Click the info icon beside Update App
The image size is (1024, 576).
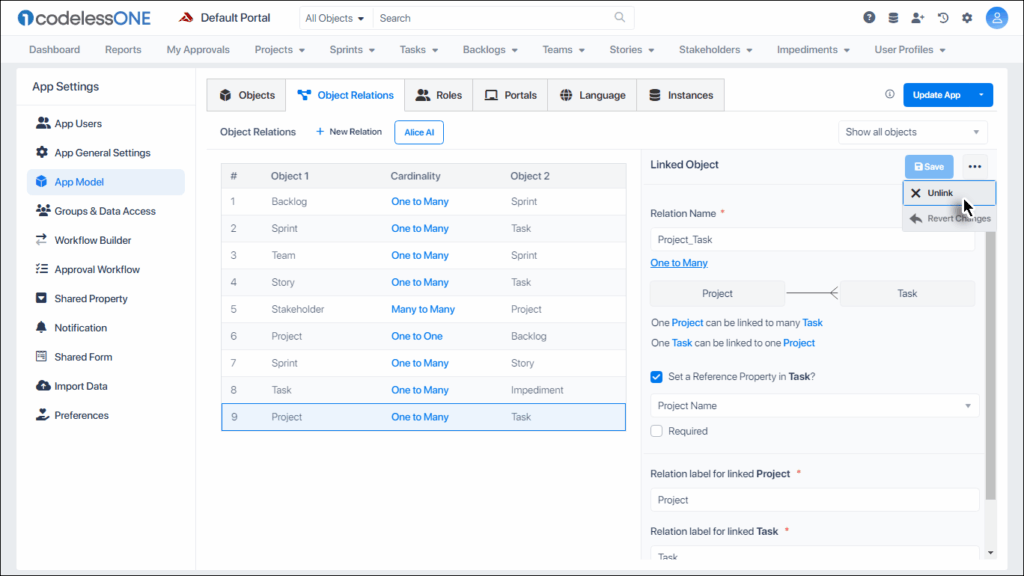pos(890,95)
